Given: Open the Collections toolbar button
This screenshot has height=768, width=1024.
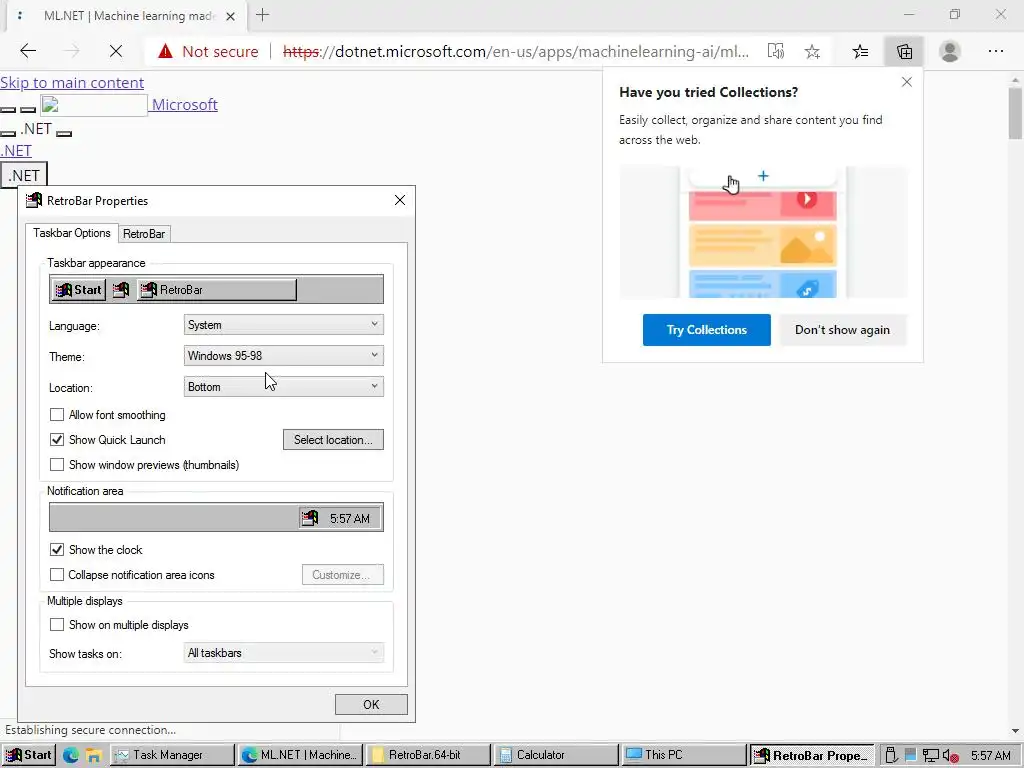Looking at the screenshot, I should pyautogui.click(x=904, y=51).
